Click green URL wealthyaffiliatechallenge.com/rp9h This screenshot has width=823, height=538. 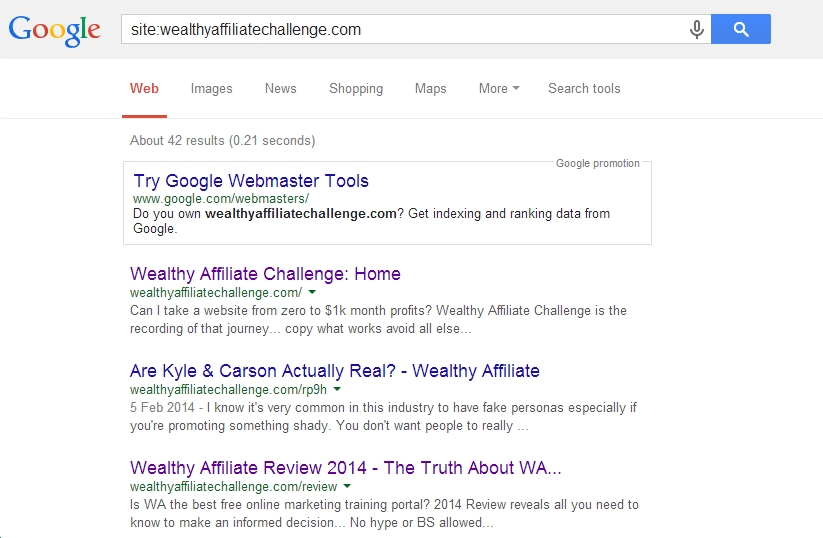228,389
